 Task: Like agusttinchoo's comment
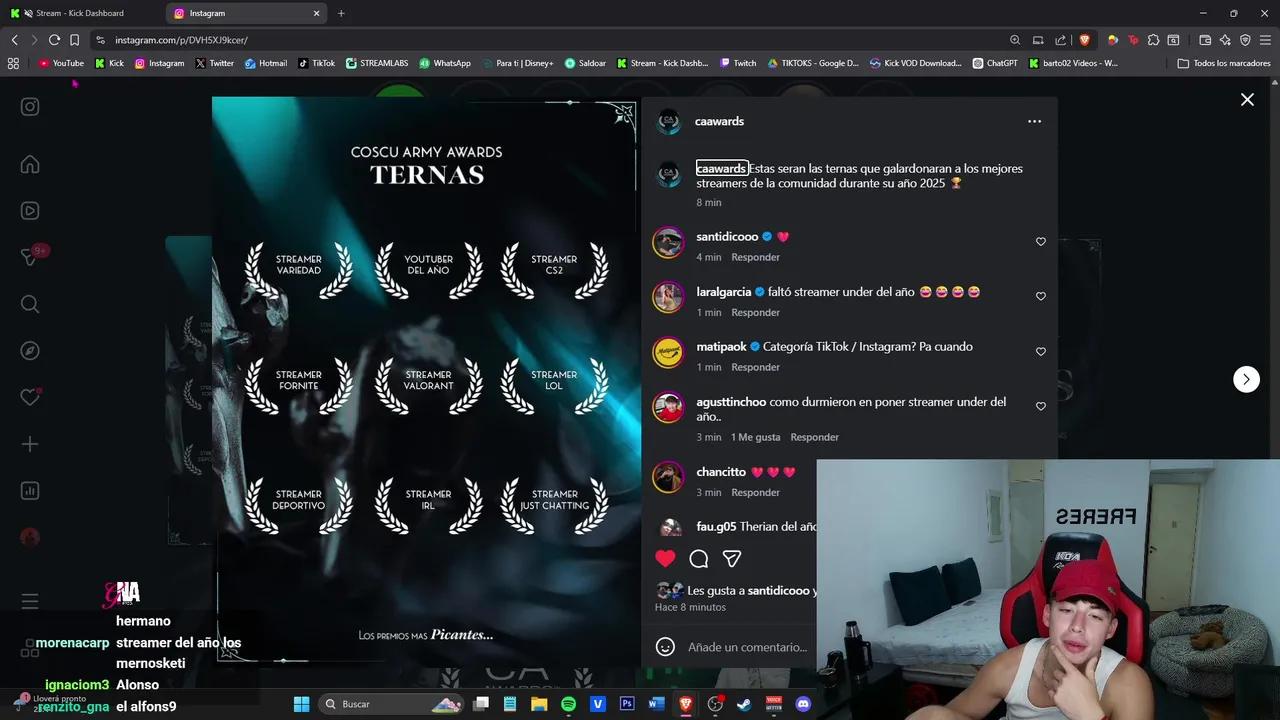click(x=1041, y=407)
